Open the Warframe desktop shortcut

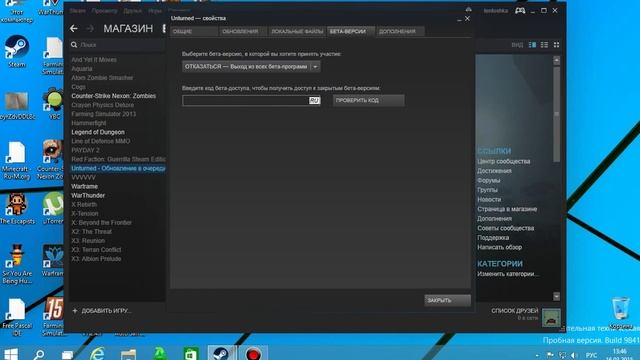click(x=53, y=260)
